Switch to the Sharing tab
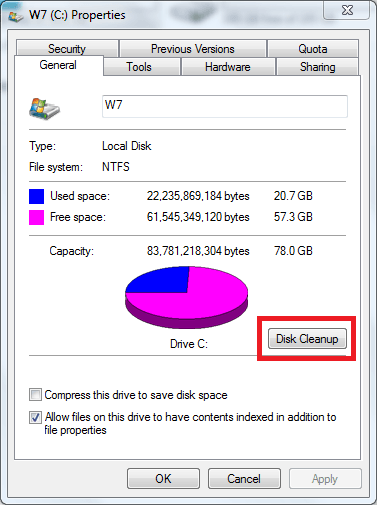 pos(318,67)
